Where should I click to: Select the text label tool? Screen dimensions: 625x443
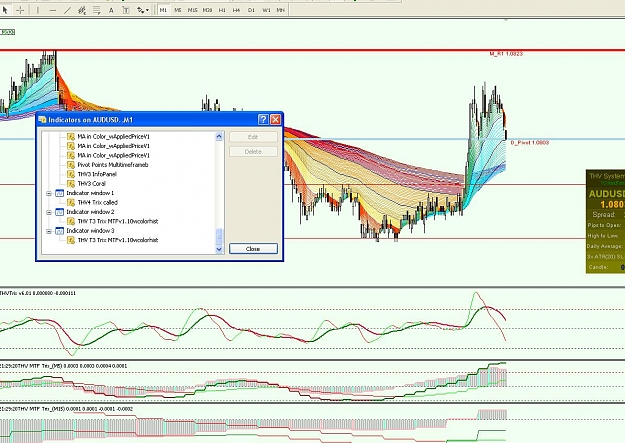[x=126, y=10]
